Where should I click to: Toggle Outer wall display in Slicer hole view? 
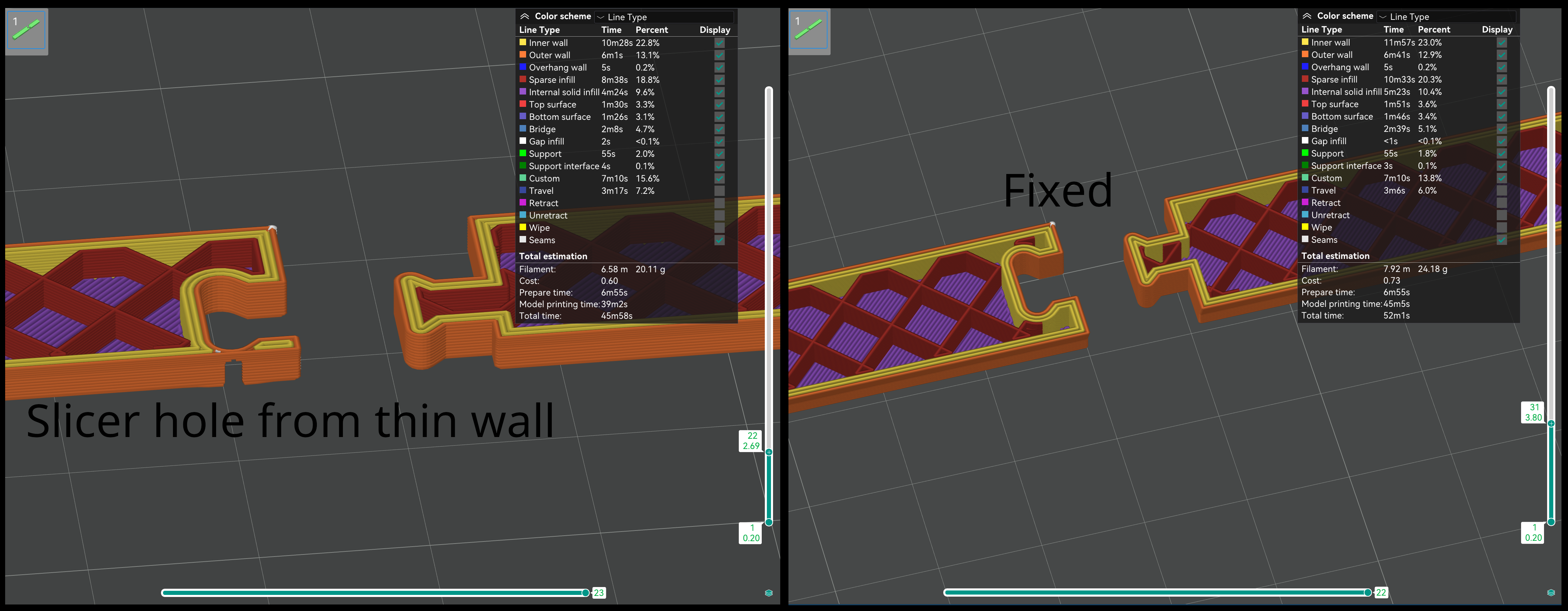(720, 55)
